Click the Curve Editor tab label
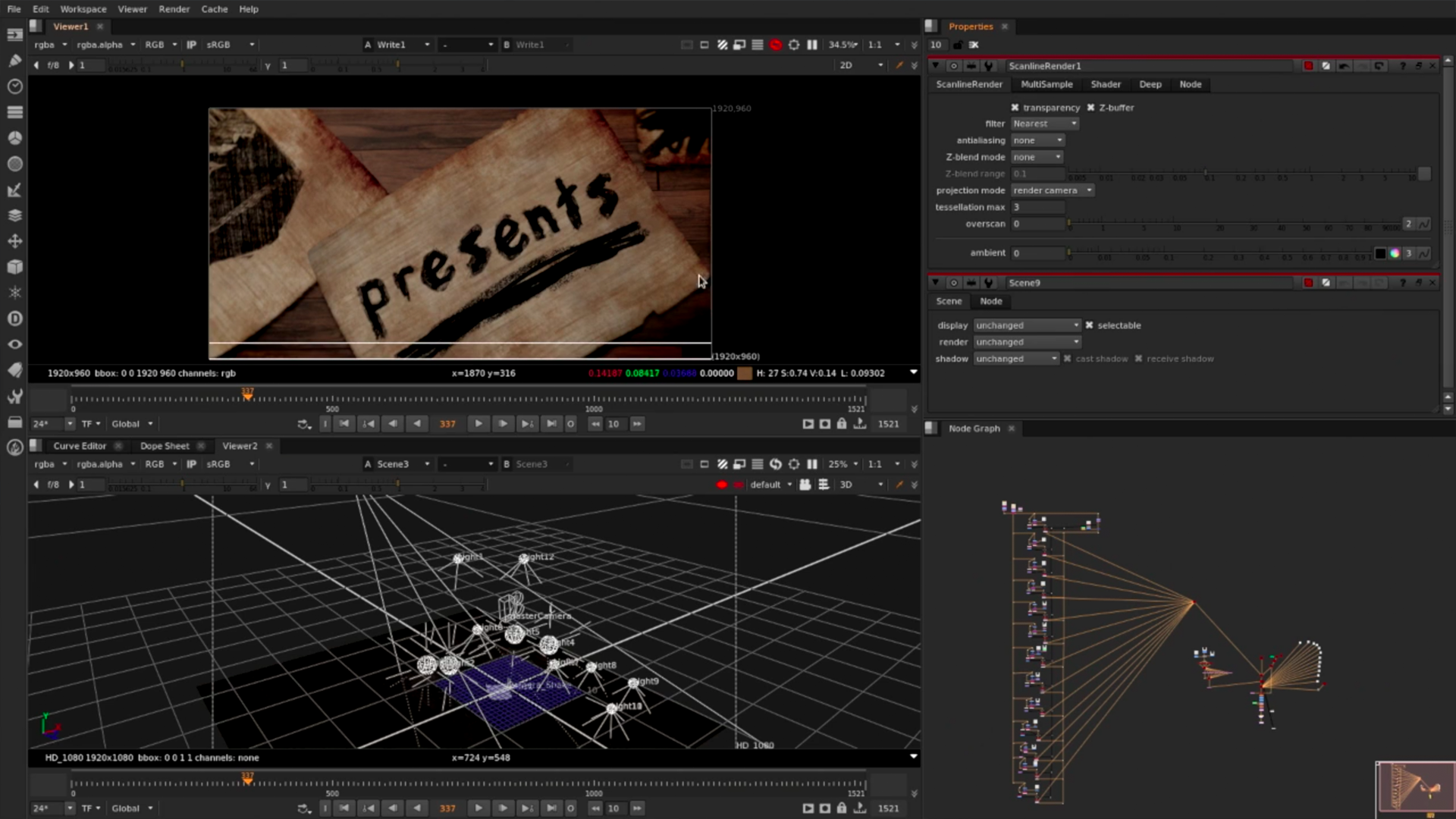 point(80,446)
